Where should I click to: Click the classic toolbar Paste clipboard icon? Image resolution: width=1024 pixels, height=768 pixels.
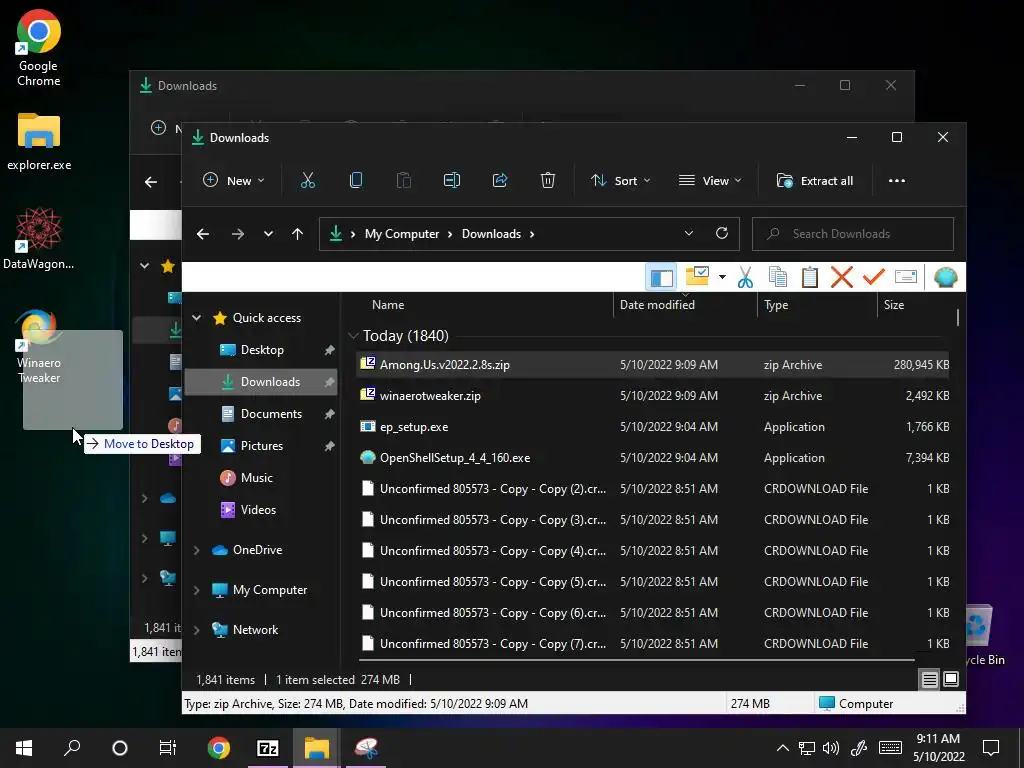[x=810, y=277]
